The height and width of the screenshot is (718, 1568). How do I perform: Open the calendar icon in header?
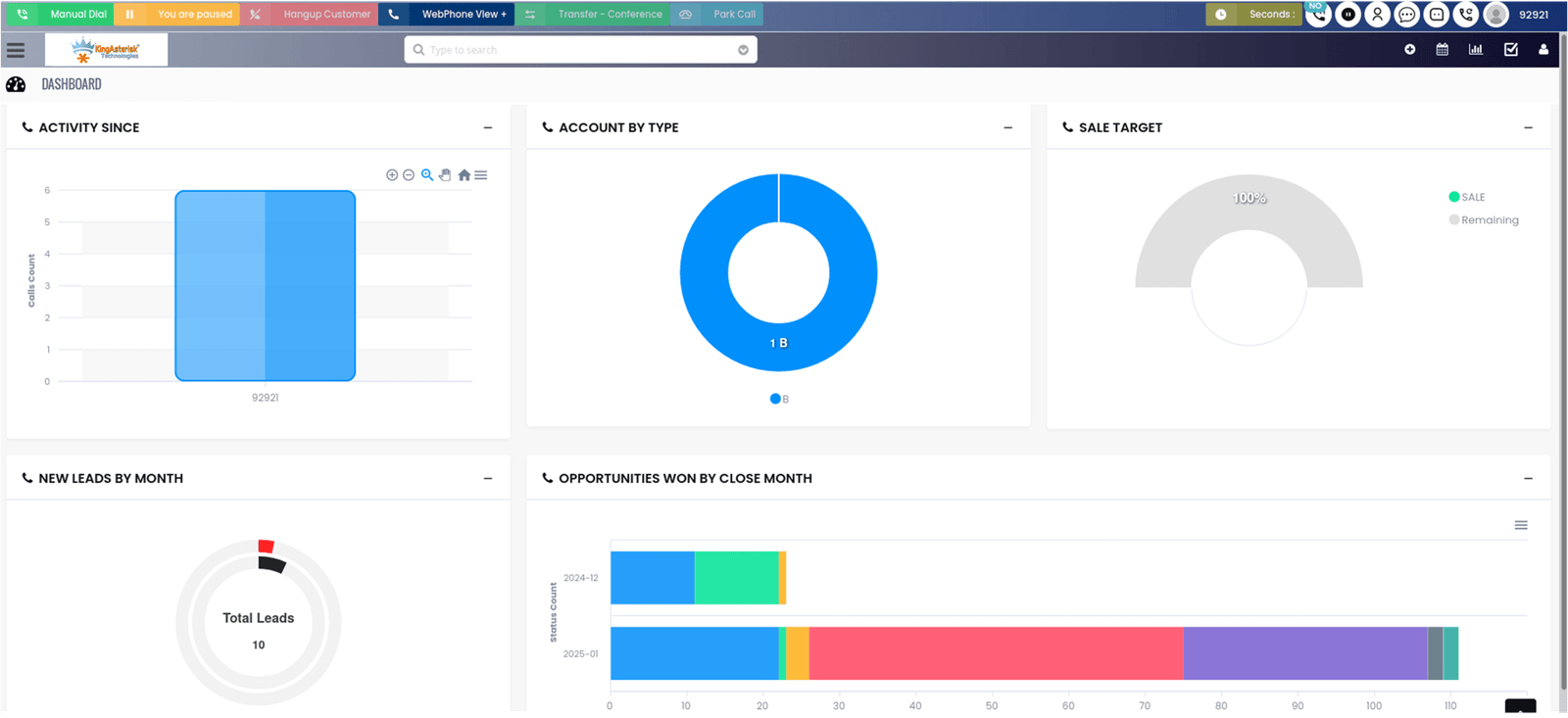[1442, 49]
